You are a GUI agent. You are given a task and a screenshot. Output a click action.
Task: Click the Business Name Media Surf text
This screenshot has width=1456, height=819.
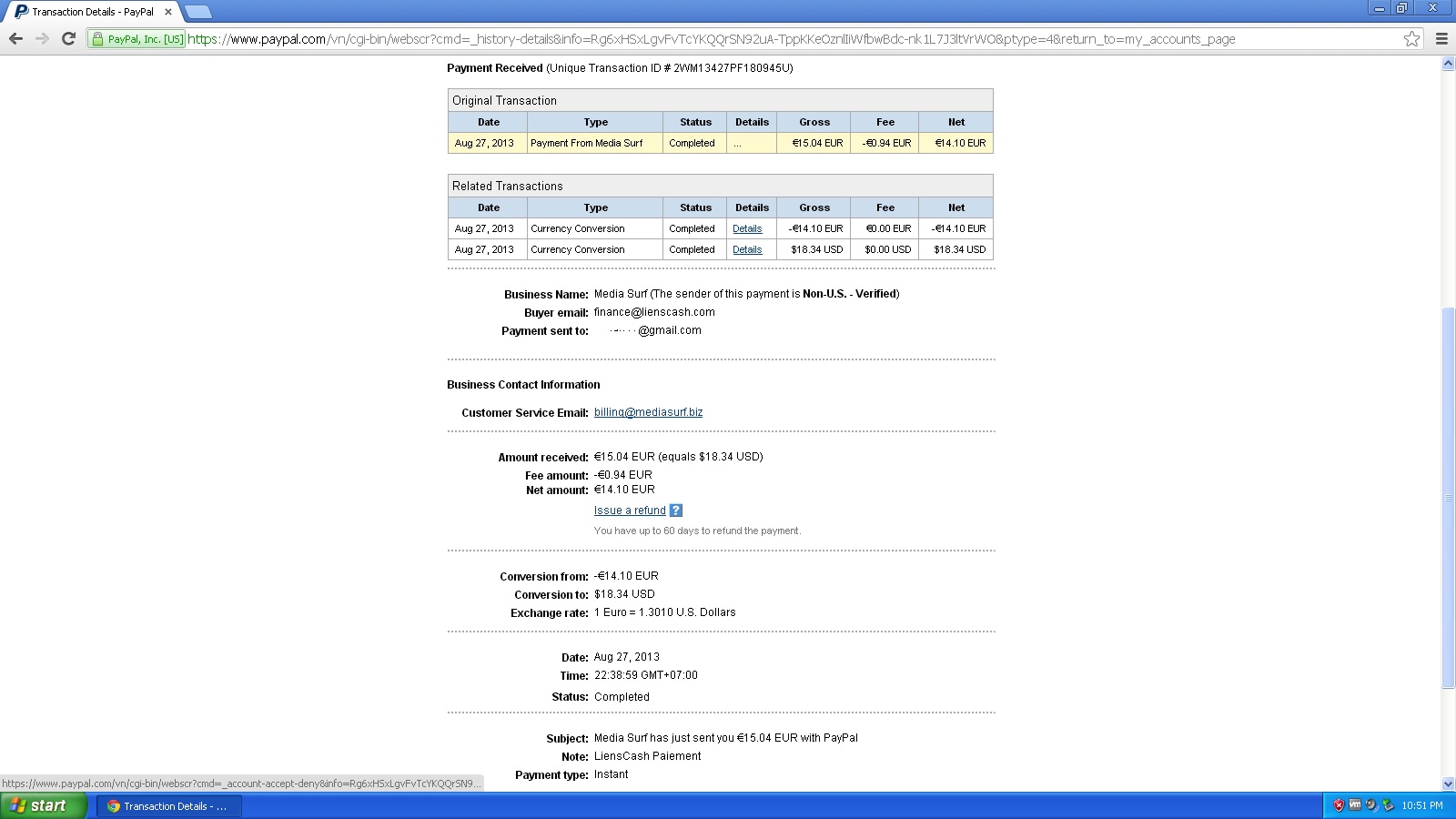(x=746, y=294)
